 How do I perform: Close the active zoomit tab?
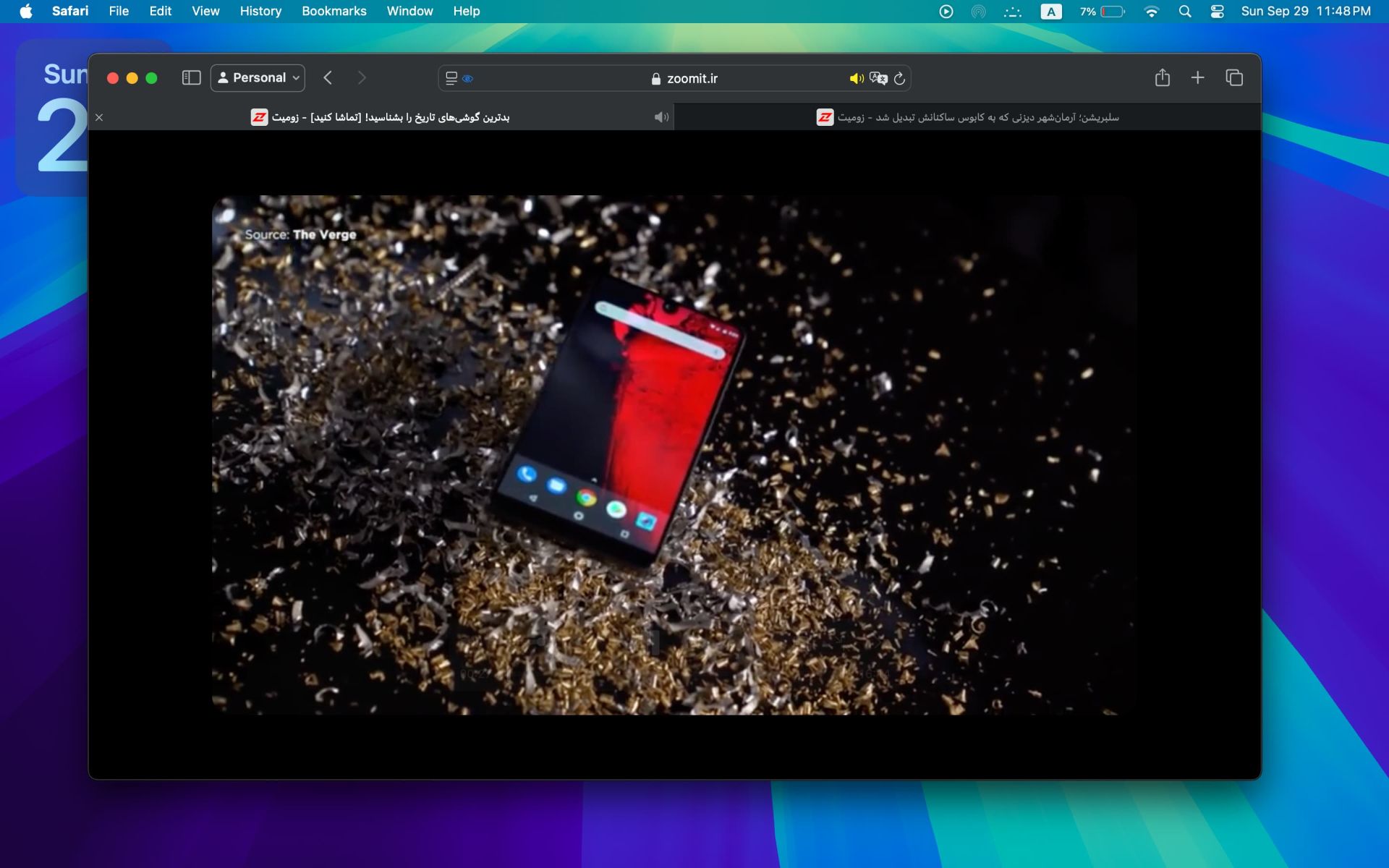(x=99, y=117)
